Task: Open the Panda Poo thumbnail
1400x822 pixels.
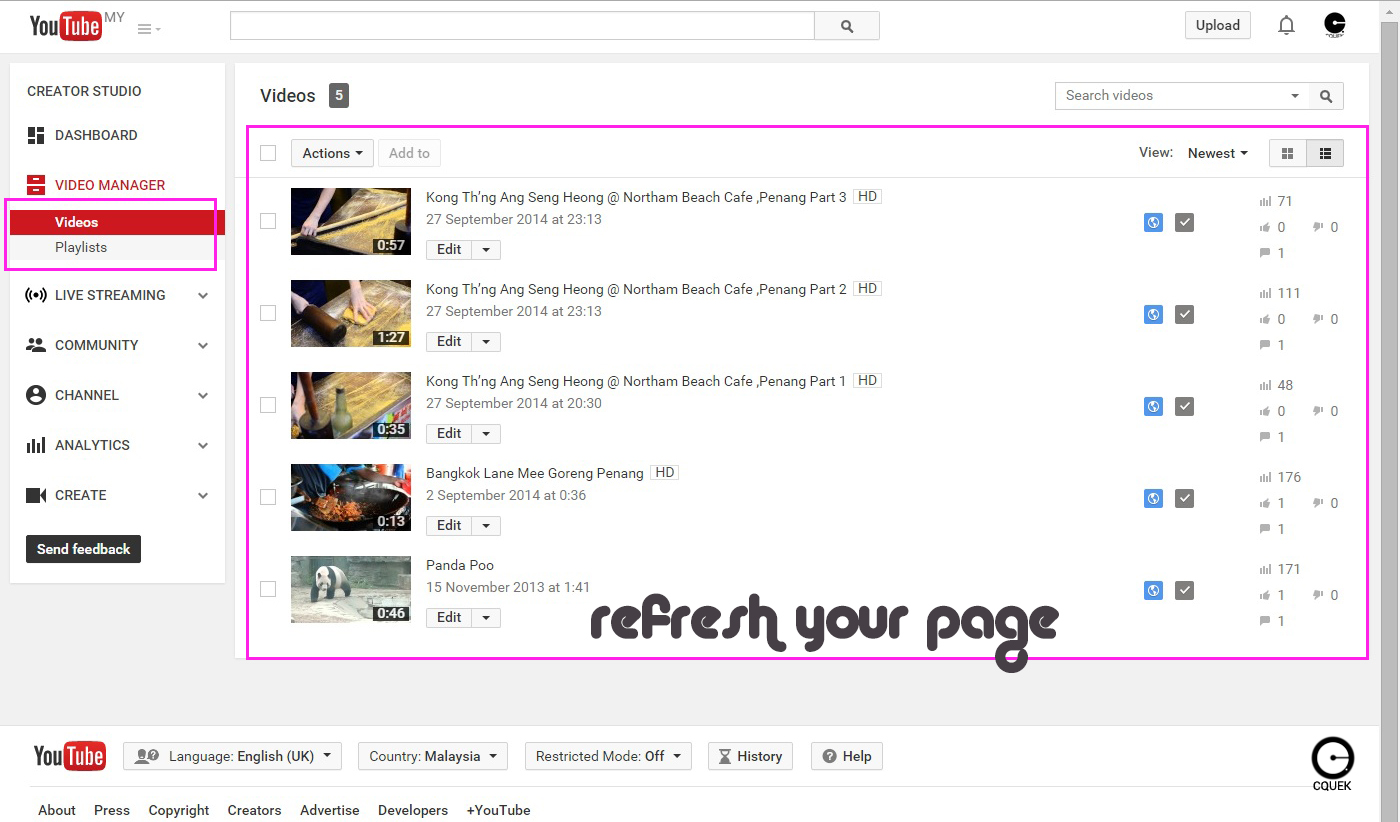Action: [x=351, y=589]
